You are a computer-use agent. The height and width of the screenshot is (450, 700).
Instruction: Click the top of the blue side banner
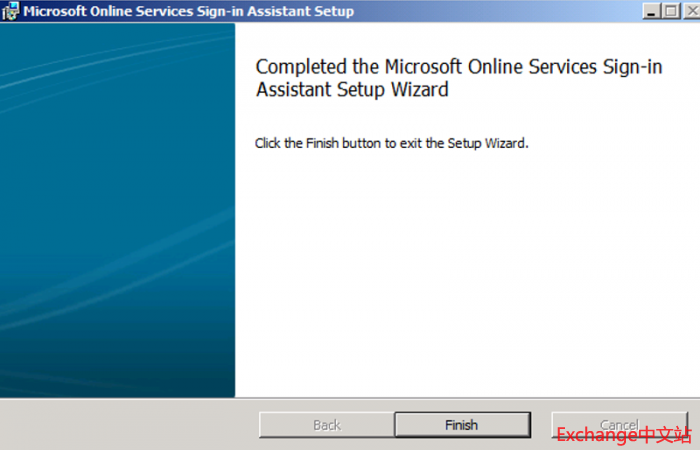[x=117, y=40]
